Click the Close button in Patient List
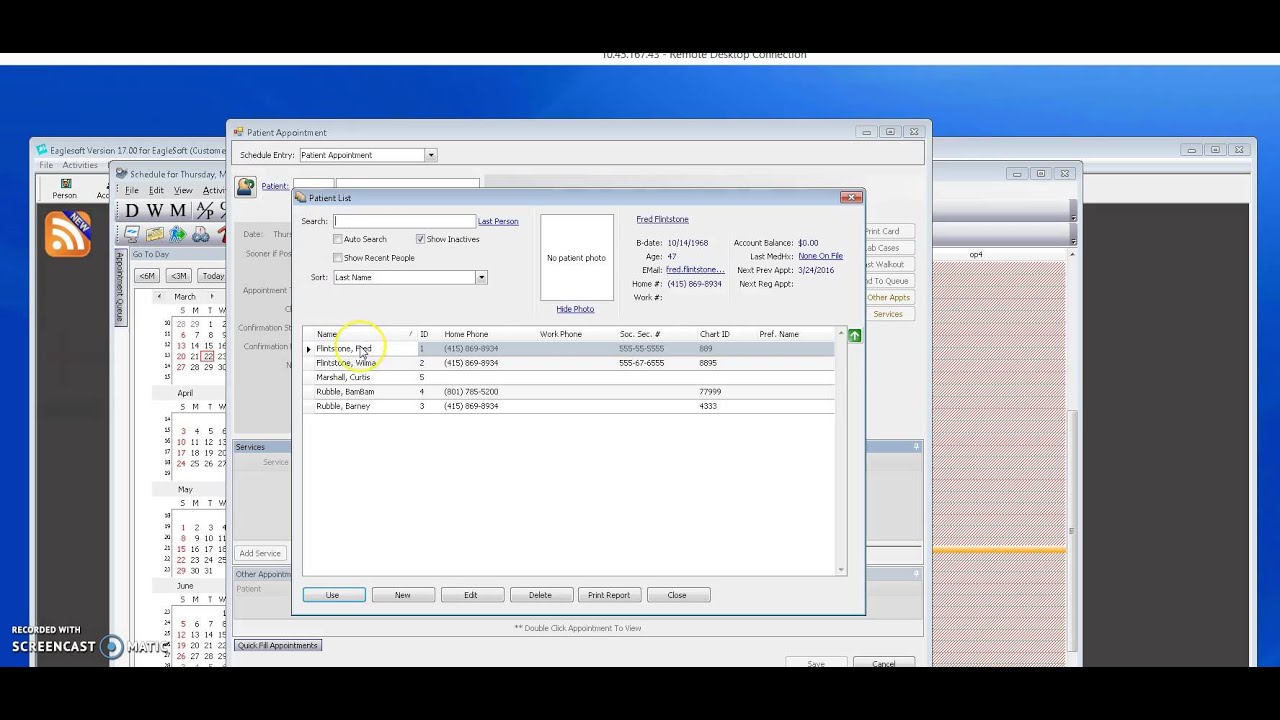This screenshot has height=720, width=1280. 677,595
